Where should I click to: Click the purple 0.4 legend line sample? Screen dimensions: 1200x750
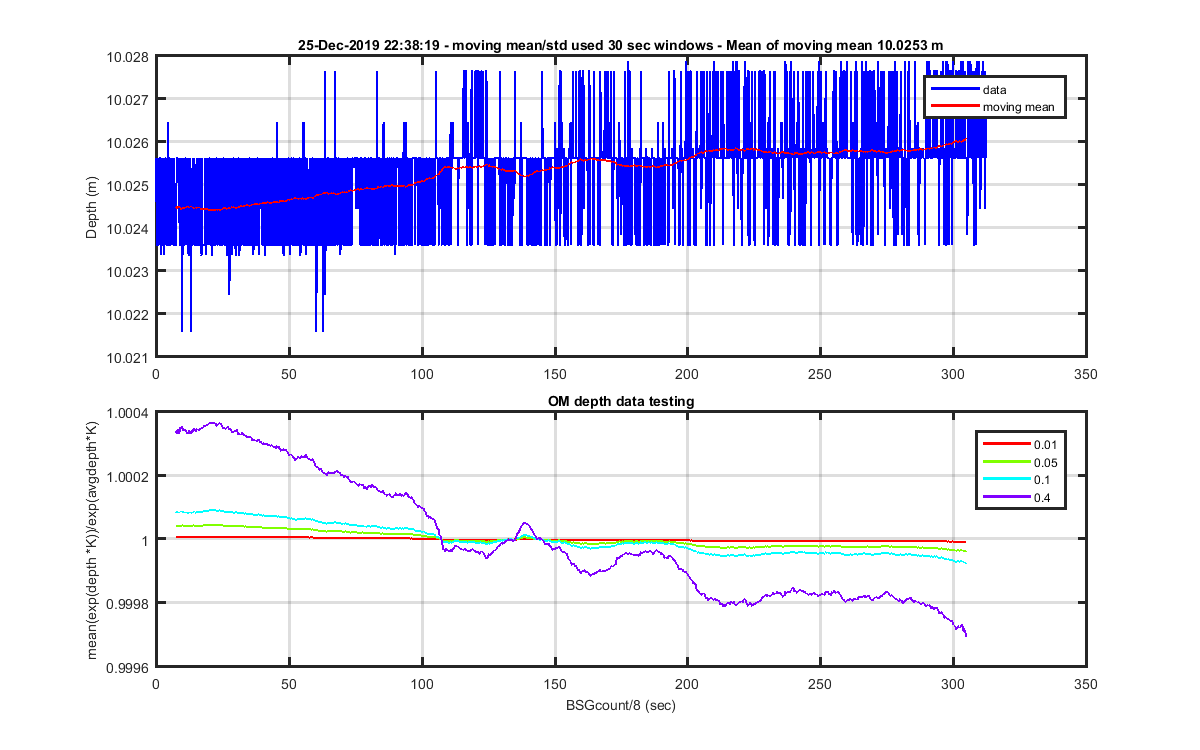[x=1005, y=499]
